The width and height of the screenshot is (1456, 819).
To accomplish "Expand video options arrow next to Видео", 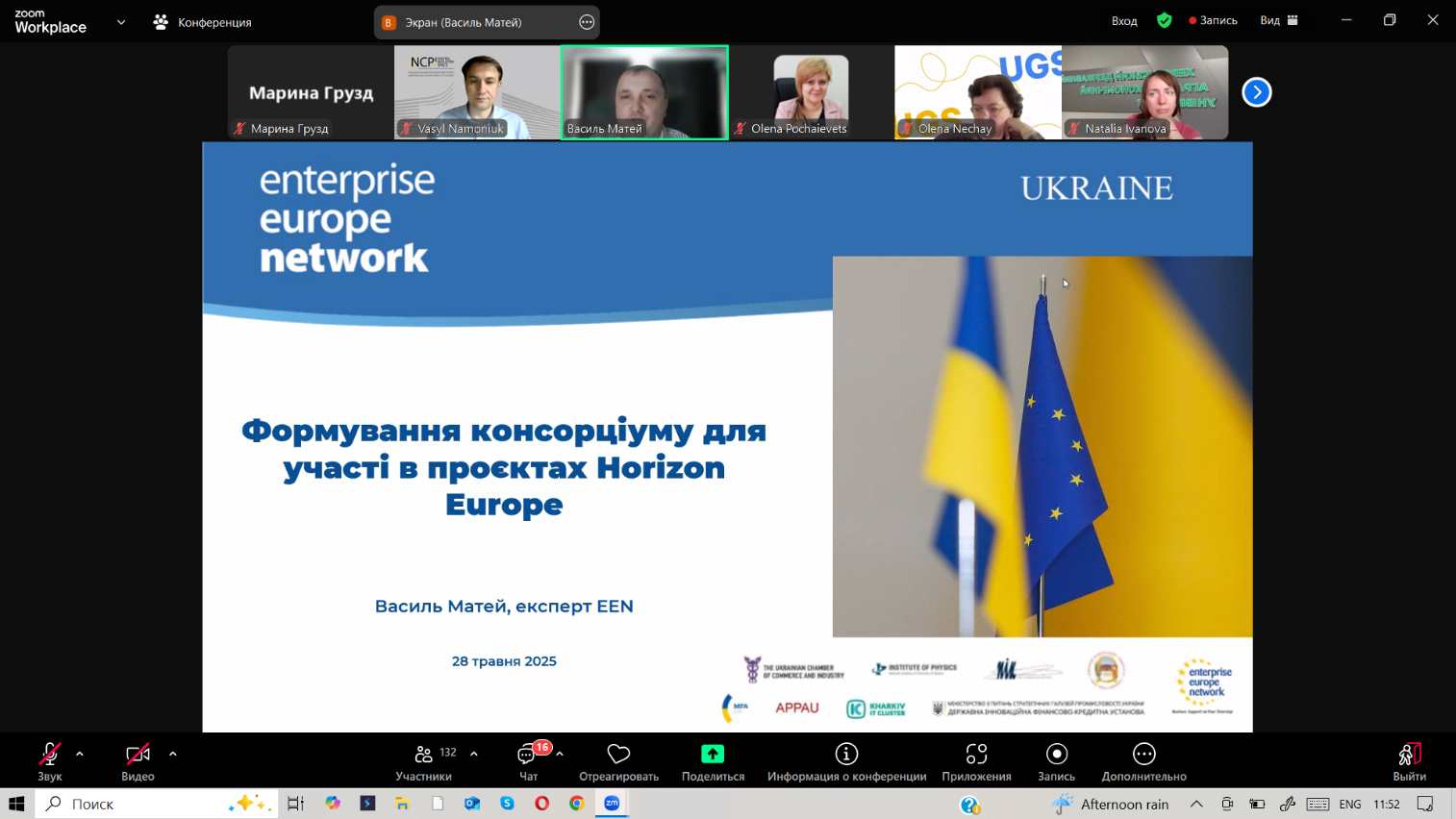I will tap(173, 754).
